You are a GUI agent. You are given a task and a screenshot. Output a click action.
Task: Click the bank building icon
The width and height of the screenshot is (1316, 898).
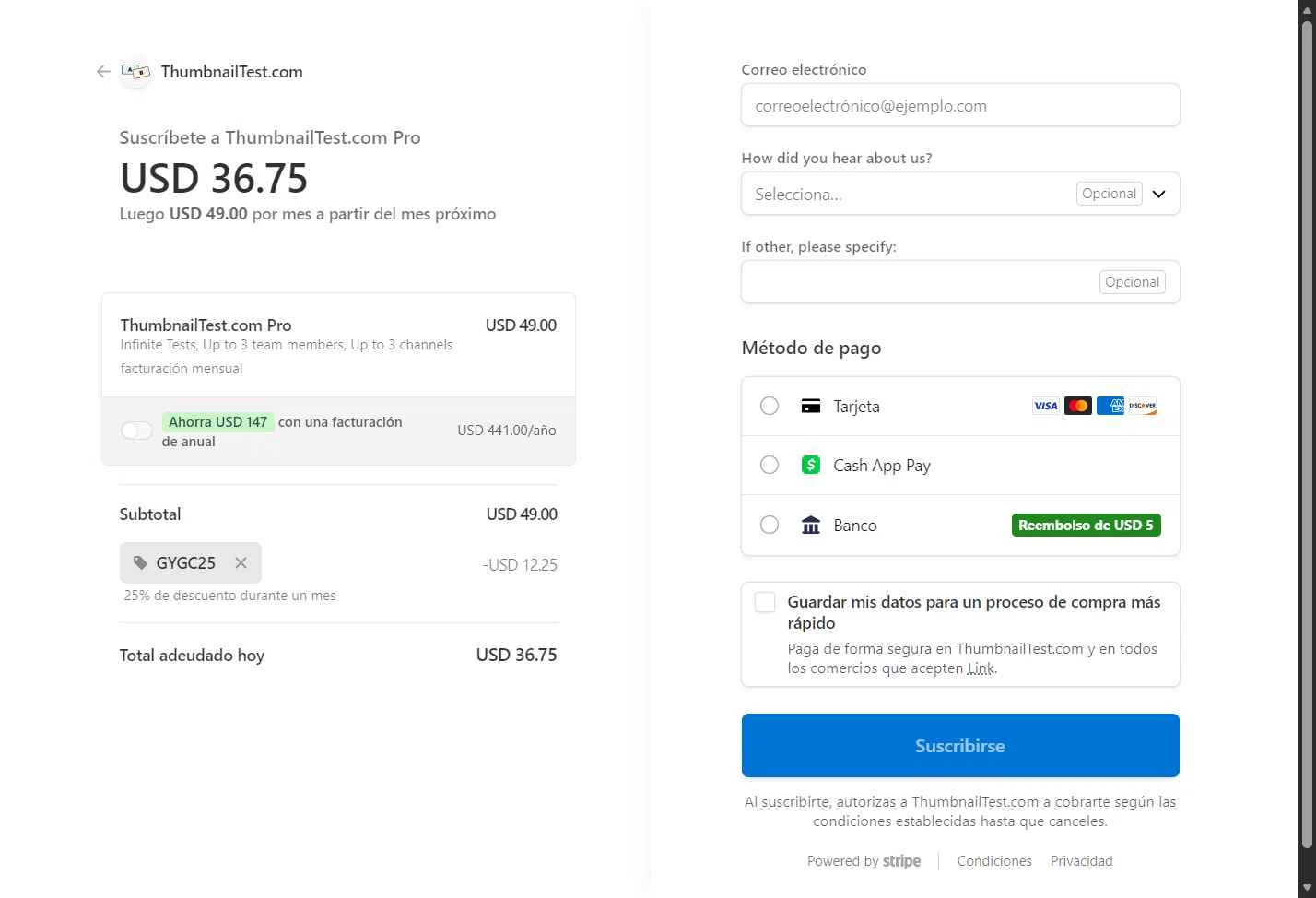click(x=811, y=525)
